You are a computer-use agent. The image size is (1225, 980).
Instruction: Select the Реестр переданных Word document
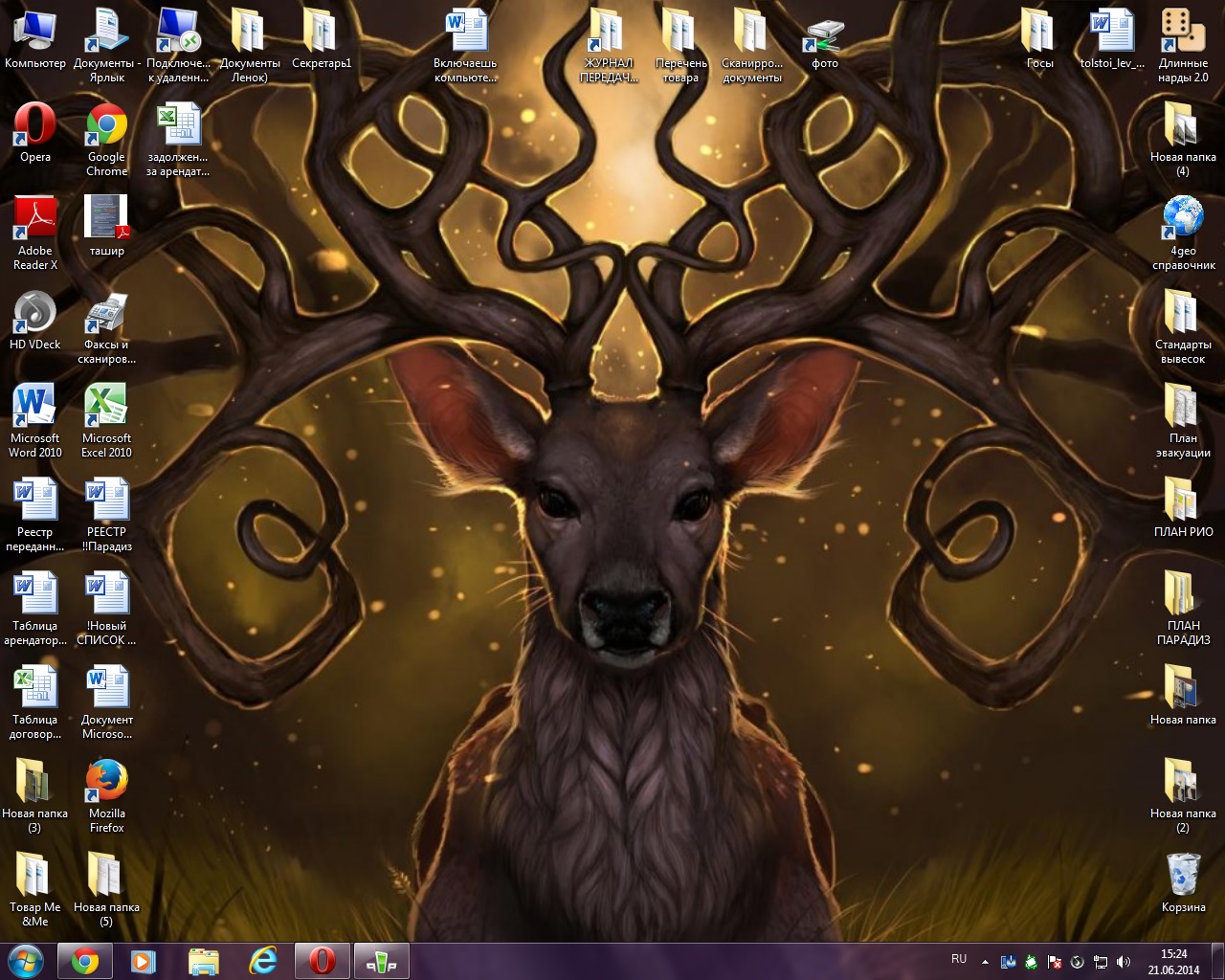pos(34,514)
